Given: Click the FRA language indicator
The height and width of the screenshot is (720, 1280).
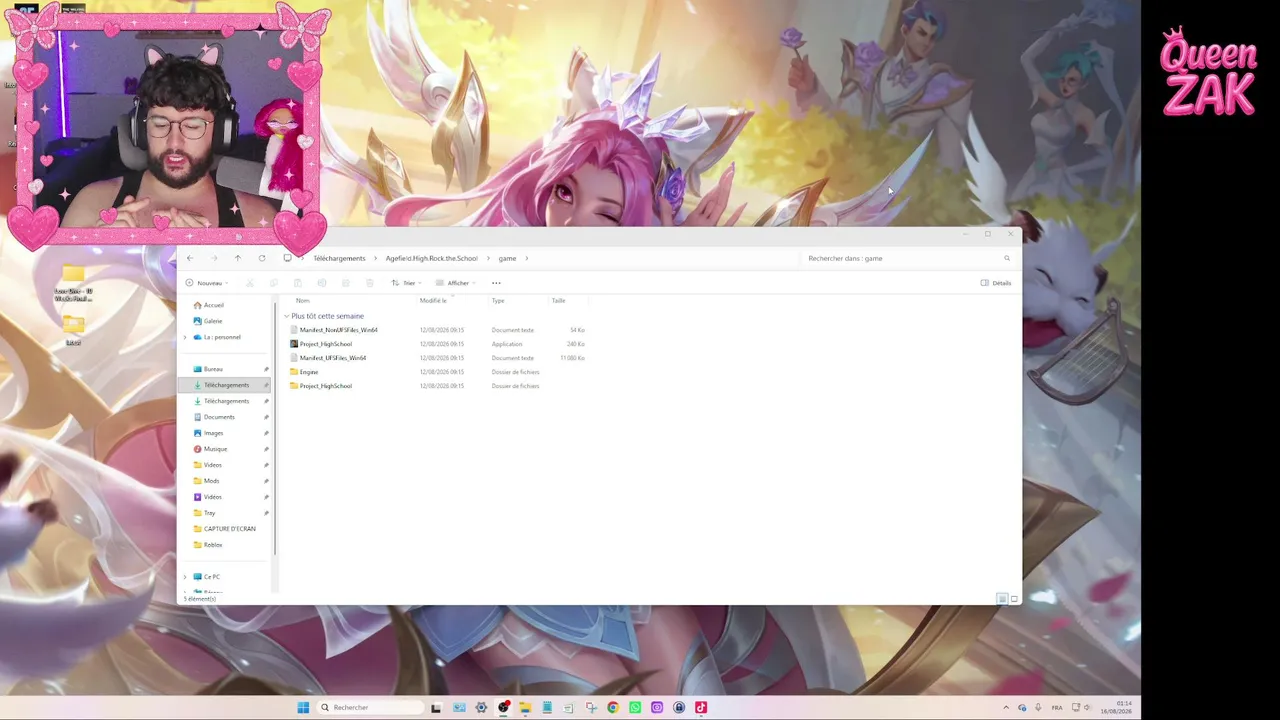Looking at the screenshot, I should [1057, 708].
